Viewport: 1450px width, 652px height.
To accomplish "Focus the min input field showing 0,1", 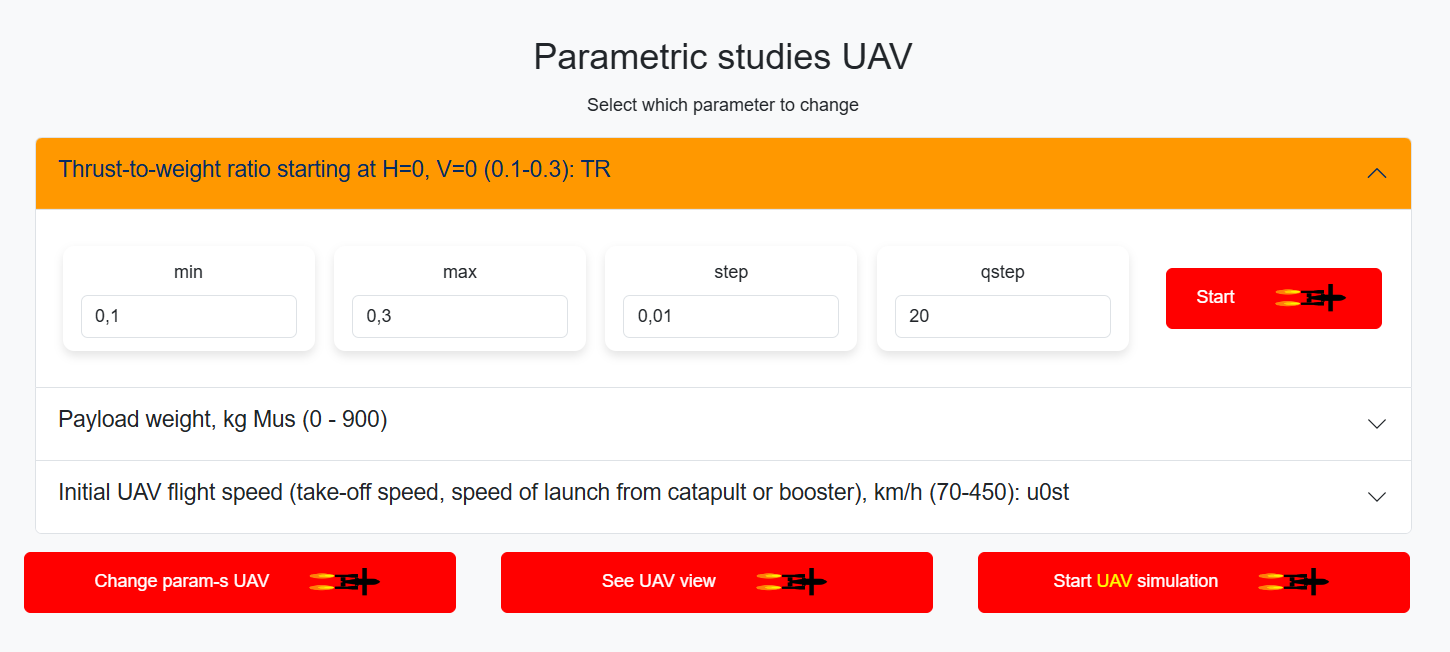I will pos(189,316).
